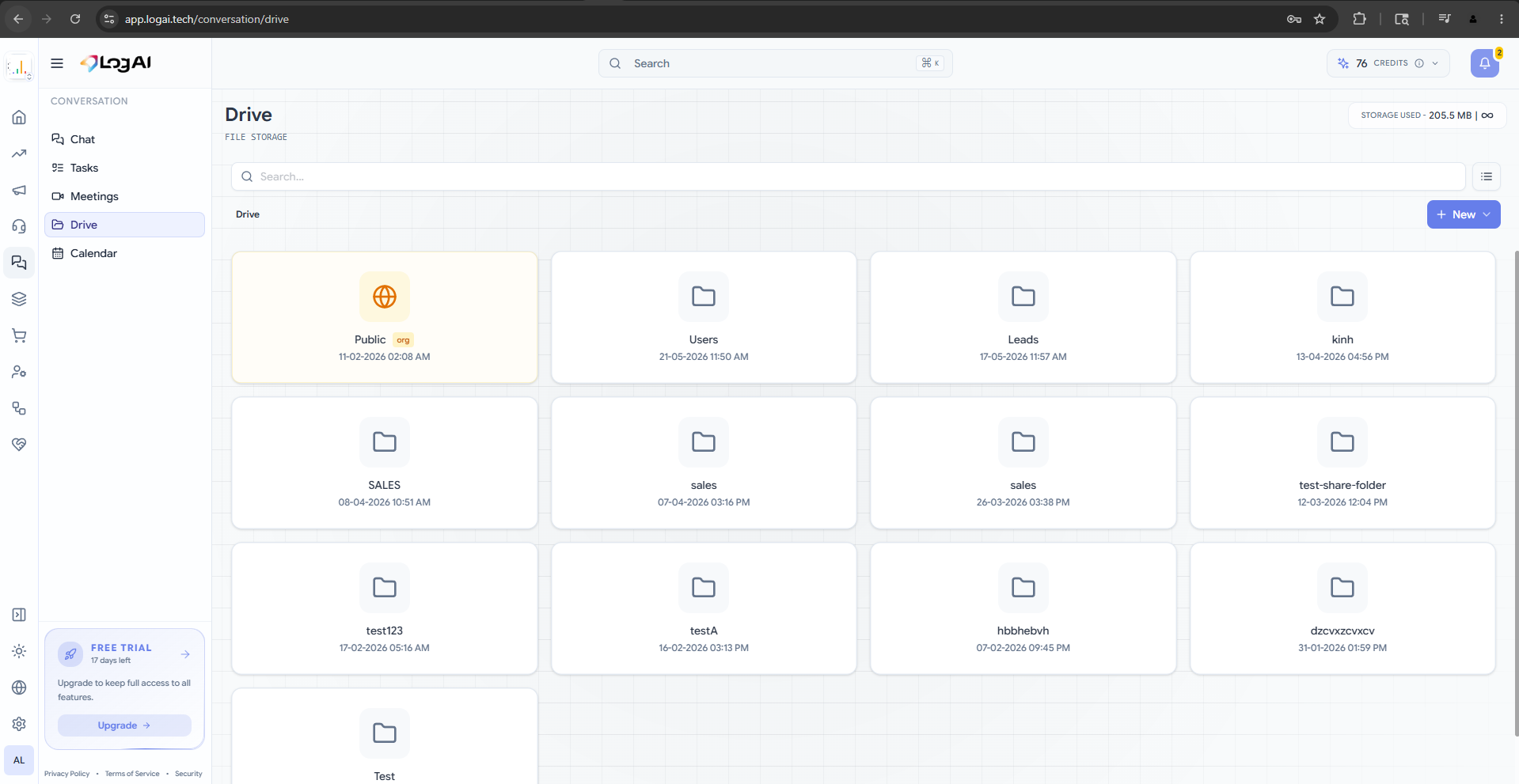This screenshot has height=784, width=1519.
Task: Collapse sidebar with panel toggle icon
Action: tap(19, 615)
